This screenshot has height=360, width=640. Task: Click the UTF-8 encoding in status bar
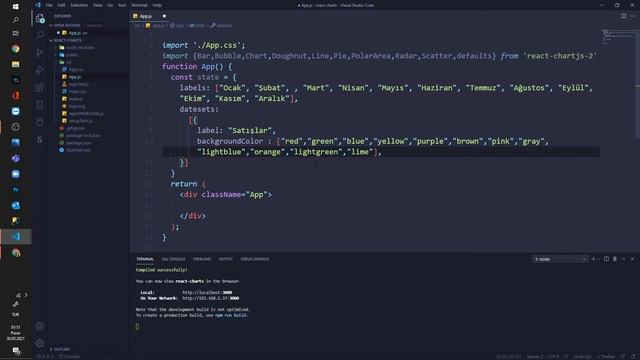click(x=553, y=357)
